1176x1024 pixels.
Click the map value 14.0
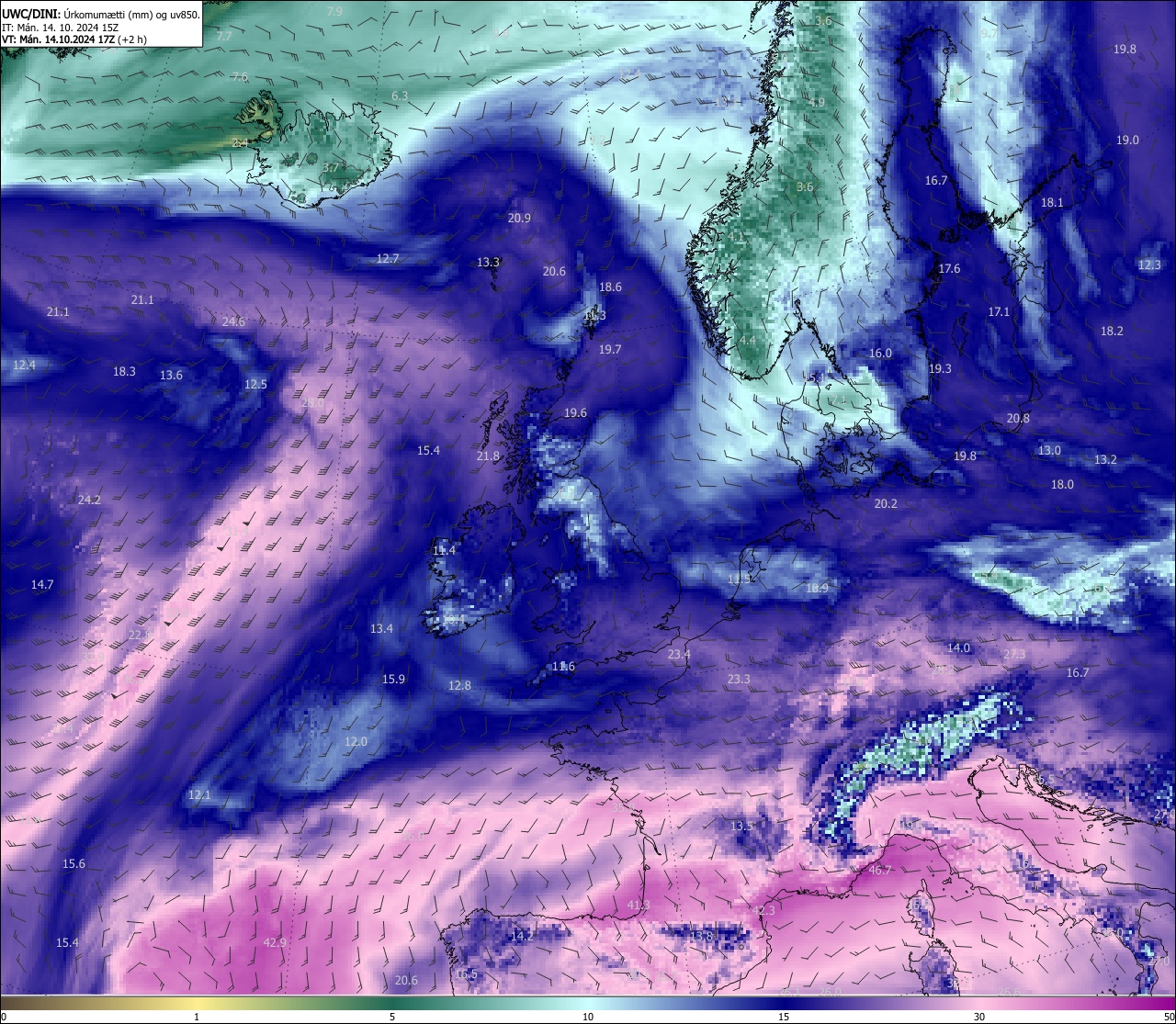958,647
